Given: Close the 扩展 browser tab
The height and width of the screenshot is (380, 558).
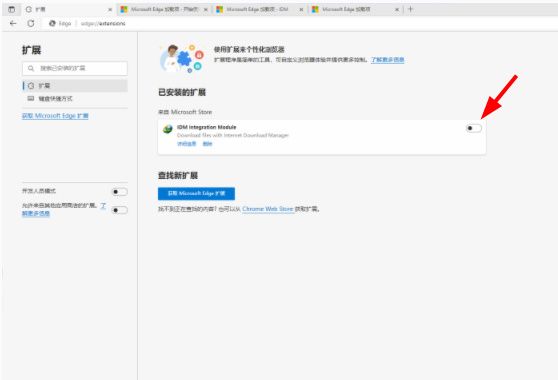Looking at the screenshot, I should 110,10.
